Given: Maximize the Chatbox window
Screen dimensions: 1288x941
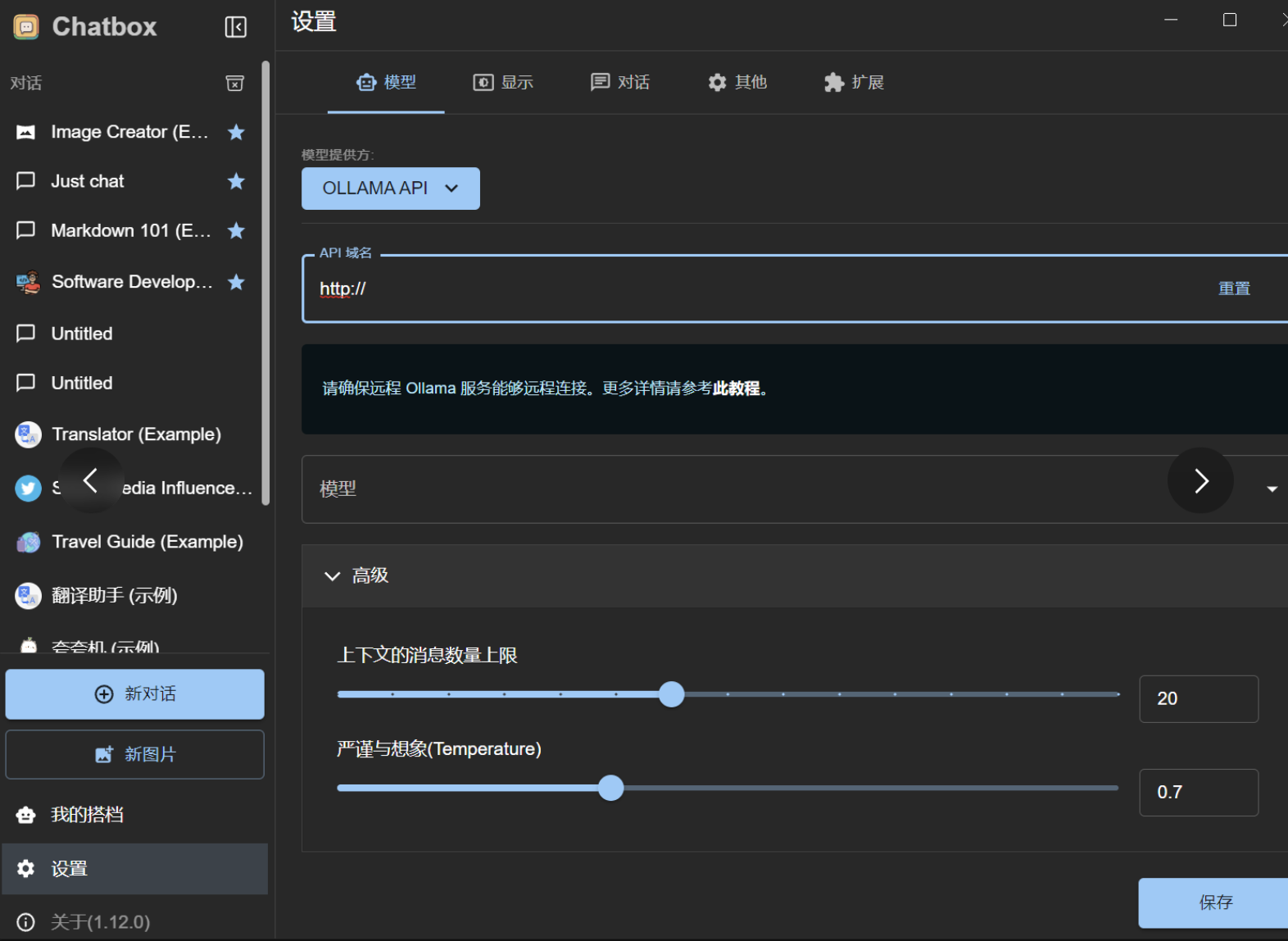Looking at the screenshot, I should 1230,20.
